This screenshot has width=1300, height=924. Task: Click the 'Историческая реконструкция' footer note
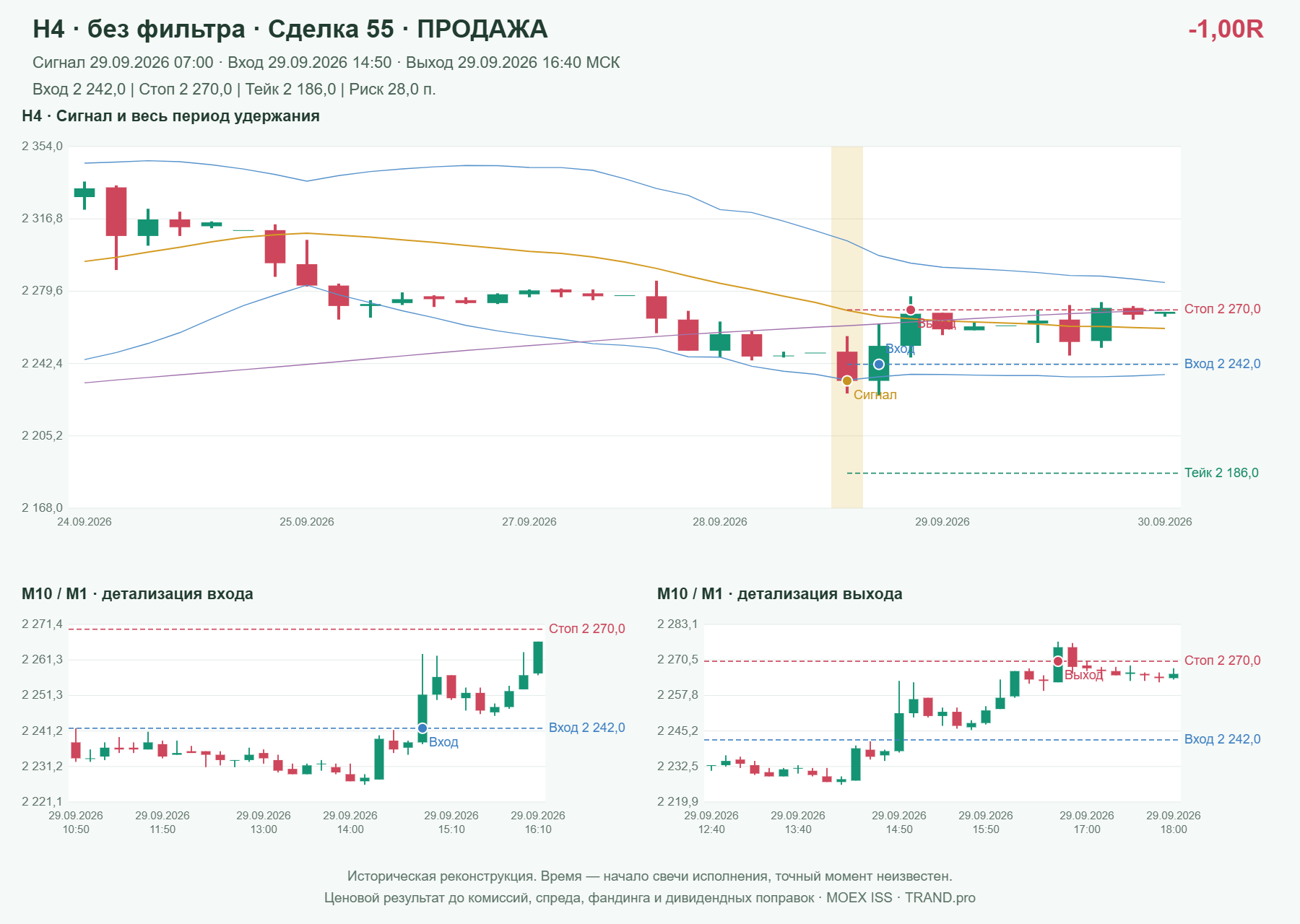click(650, 876)
